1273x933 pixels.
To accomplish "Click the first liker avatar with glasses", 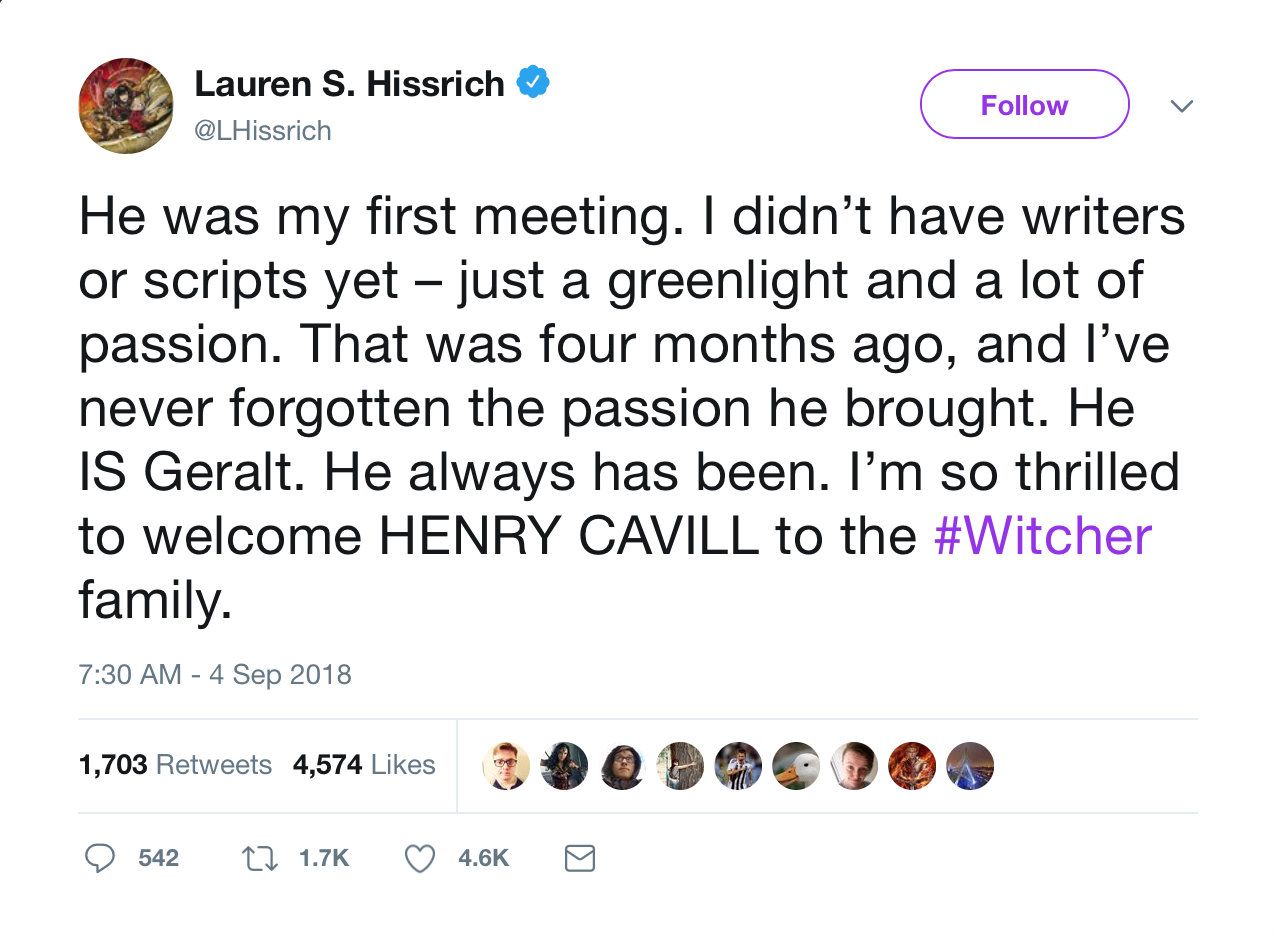I will (506, 766).
